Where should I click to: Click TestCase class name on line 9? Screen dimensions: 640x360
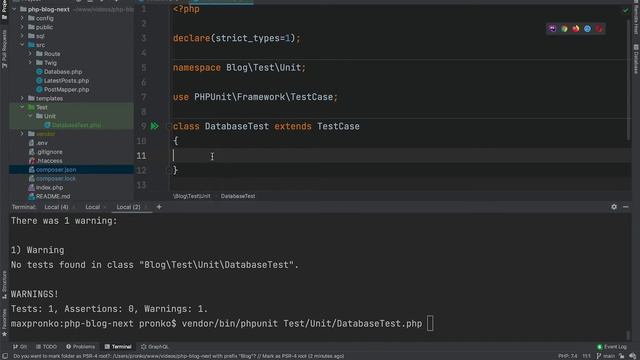(338, 126)
